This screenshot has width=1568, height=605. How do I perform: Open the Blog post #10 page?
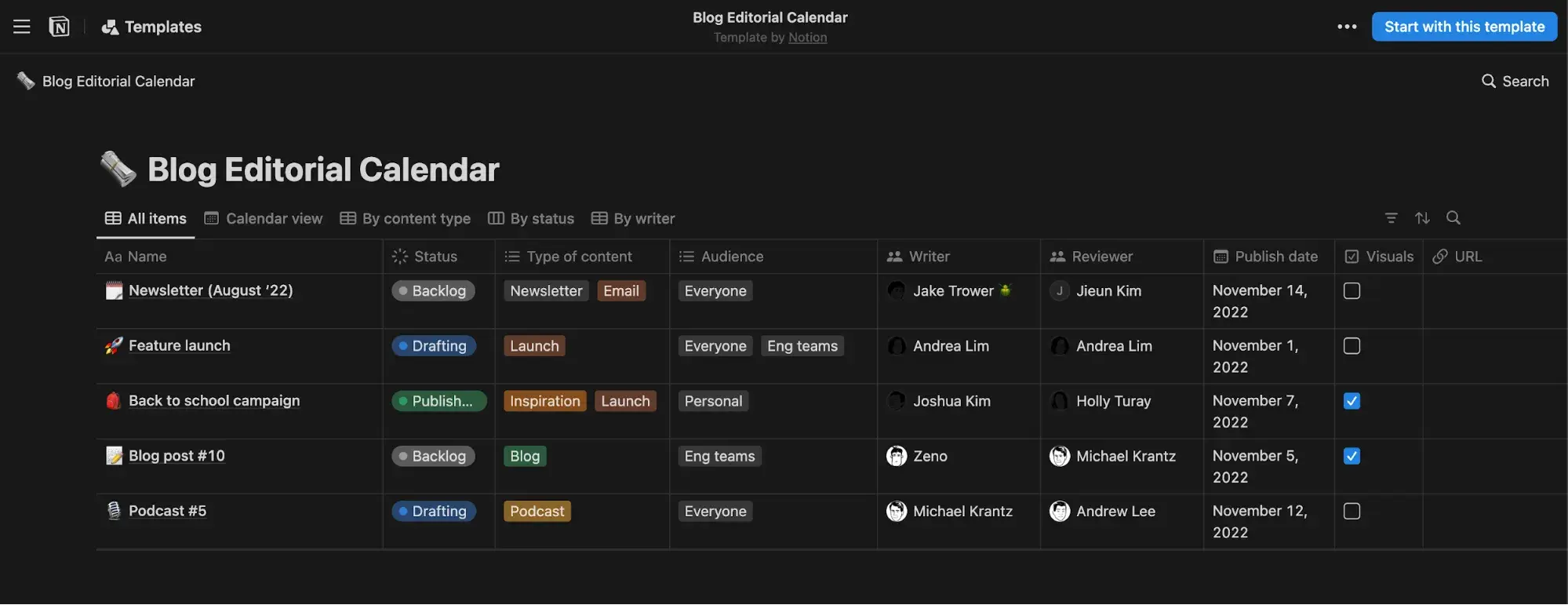(176, 455)
